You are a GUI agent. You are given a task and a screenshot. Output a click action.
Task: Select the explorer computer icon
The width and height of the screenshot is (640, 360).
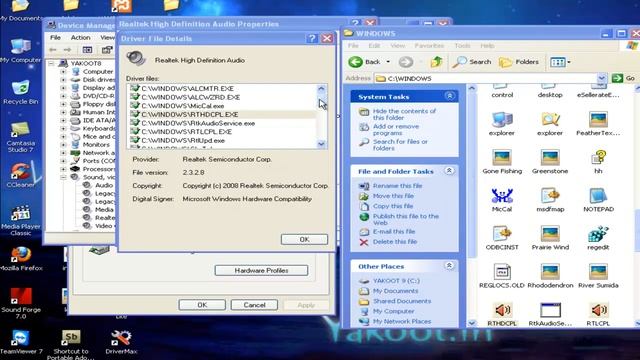502,120
